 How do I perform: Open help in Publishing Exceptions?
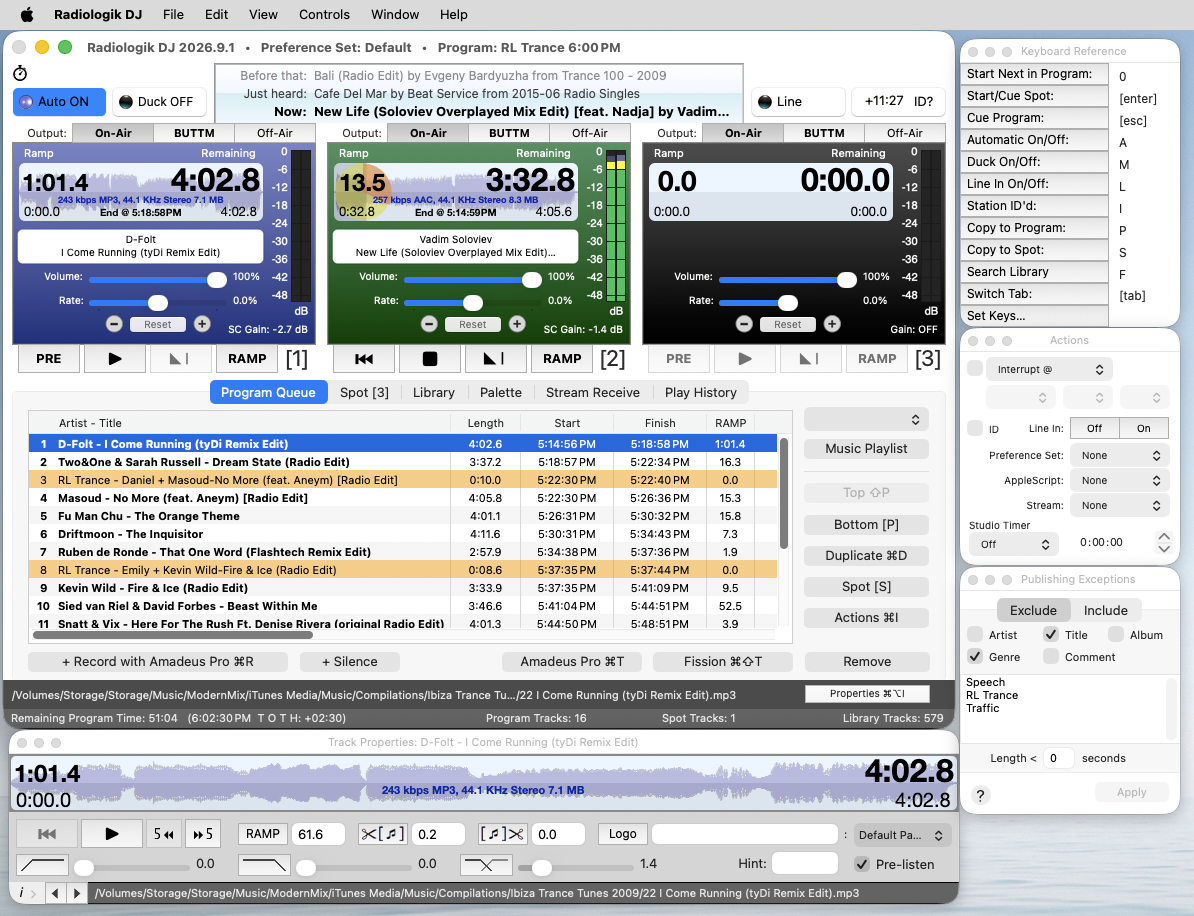[x=981, y=795]
